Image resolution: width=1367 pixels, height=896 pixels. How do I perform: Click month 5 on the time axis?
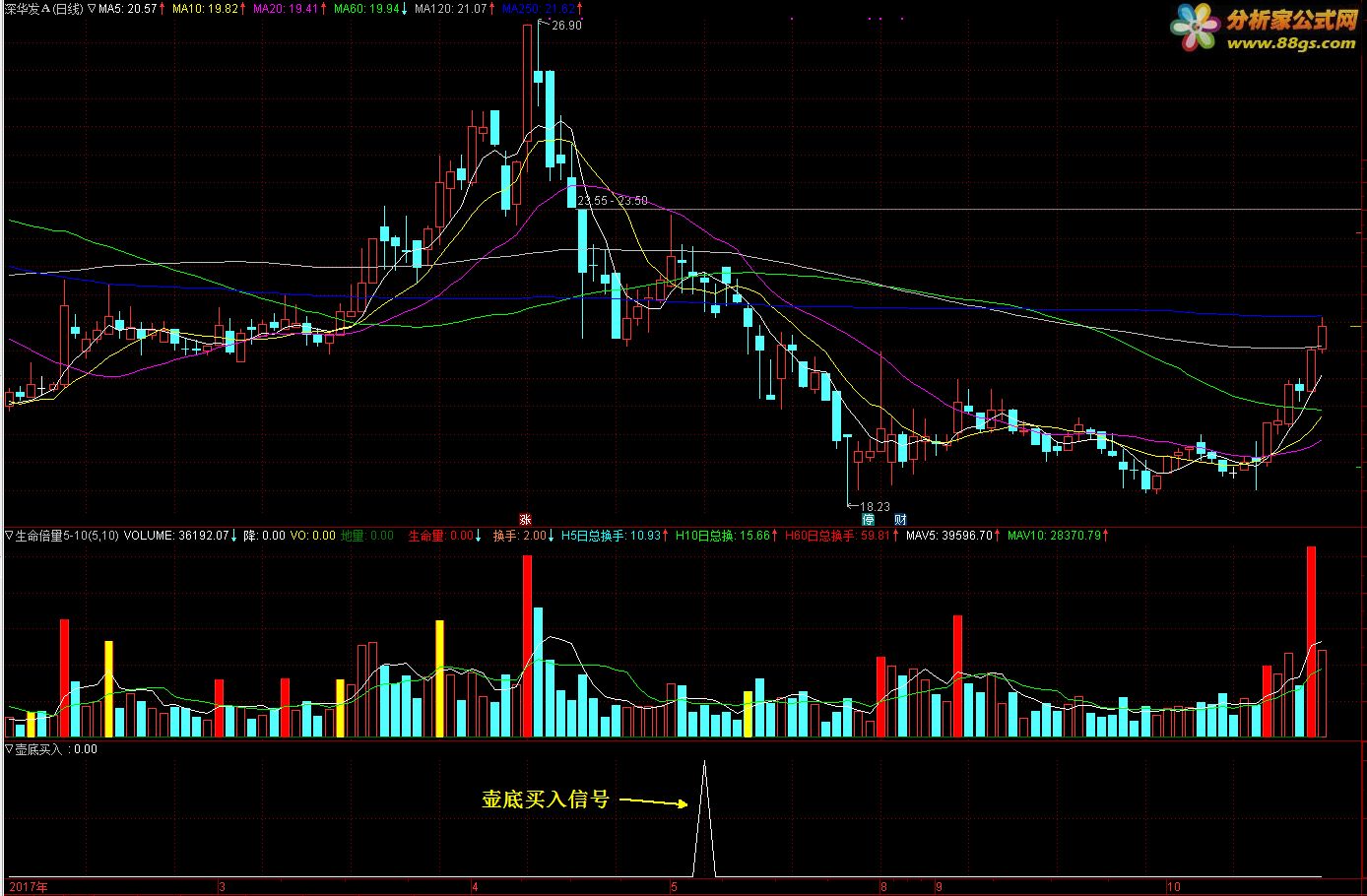tap(674, 887)
